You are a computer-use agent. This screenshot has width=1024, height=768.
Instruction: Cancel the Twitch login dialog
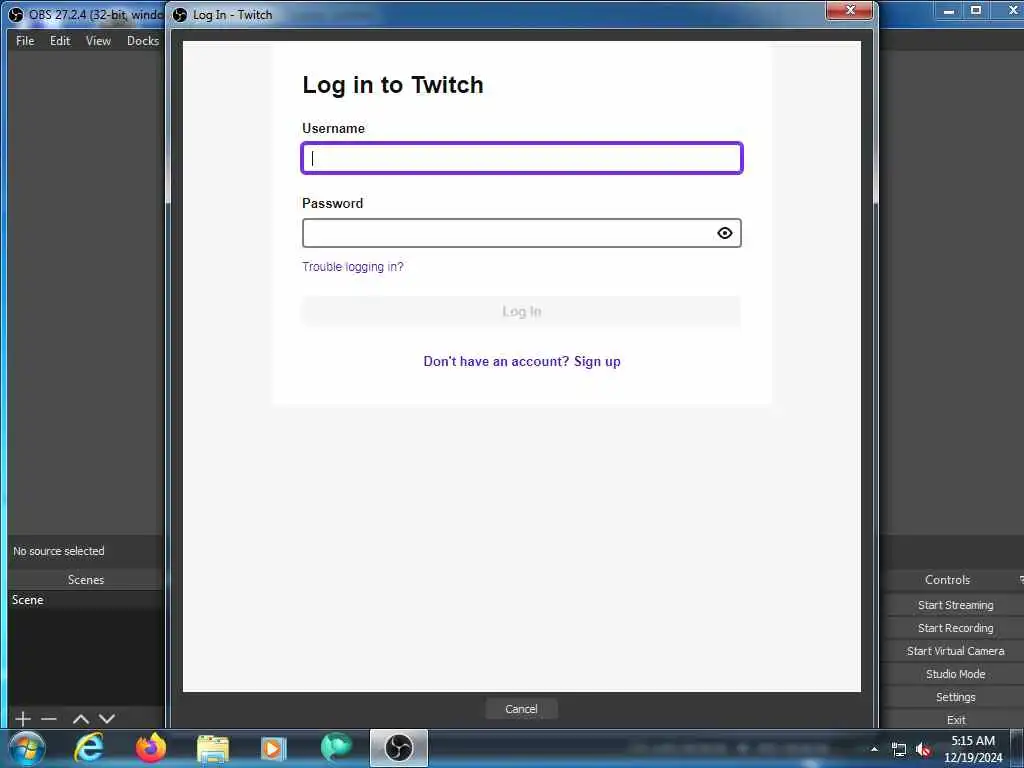(521, 709)
